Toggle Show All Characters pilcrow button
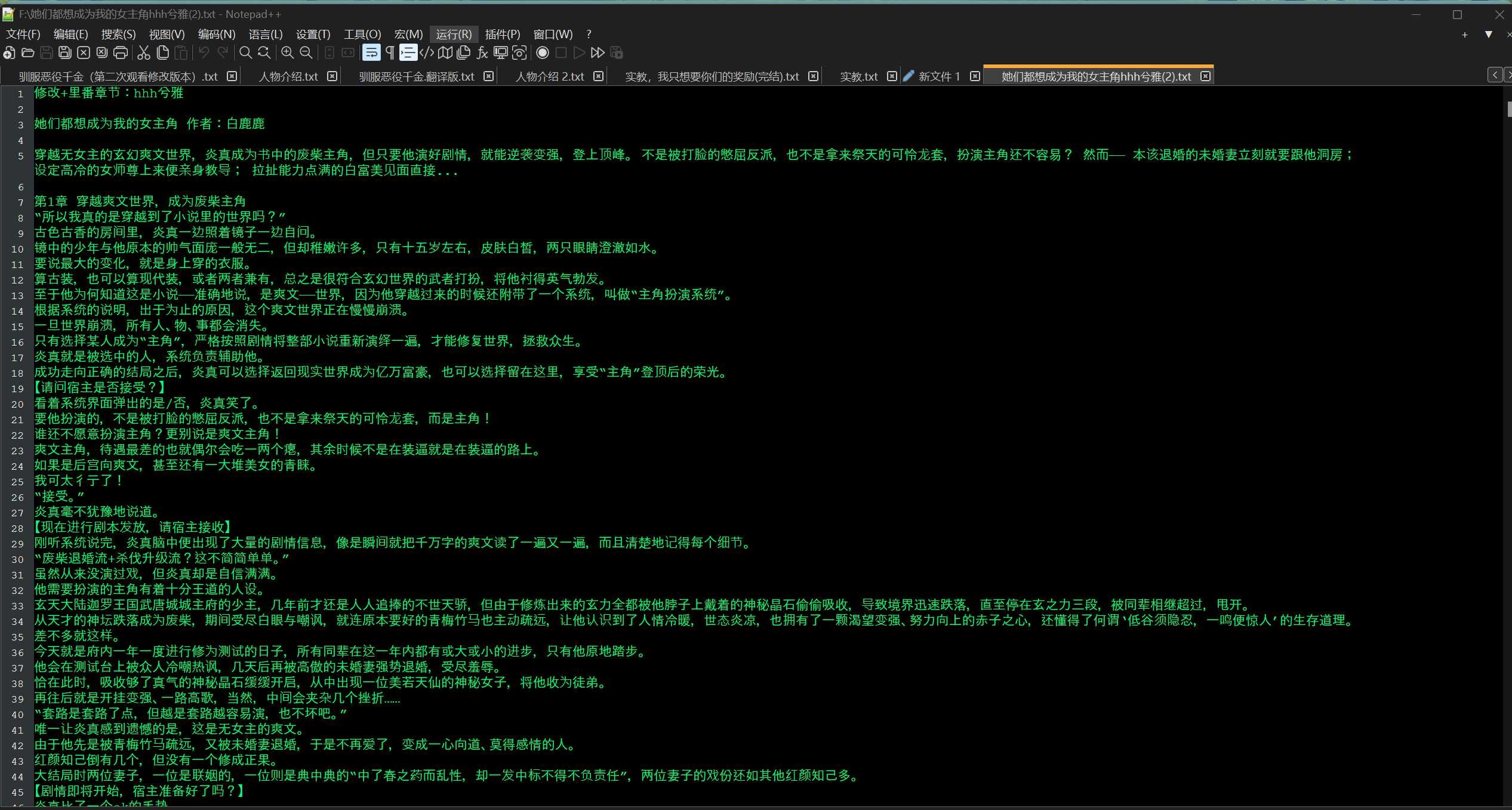Viewport: 1512px width, 810px height. click(x=390, y=53)
